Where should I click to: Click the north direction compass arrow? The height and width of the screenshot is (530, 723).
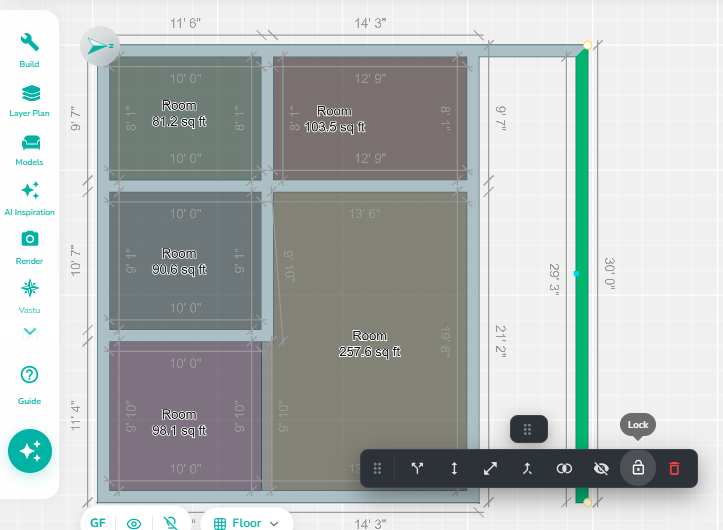[x=100, y=46]
